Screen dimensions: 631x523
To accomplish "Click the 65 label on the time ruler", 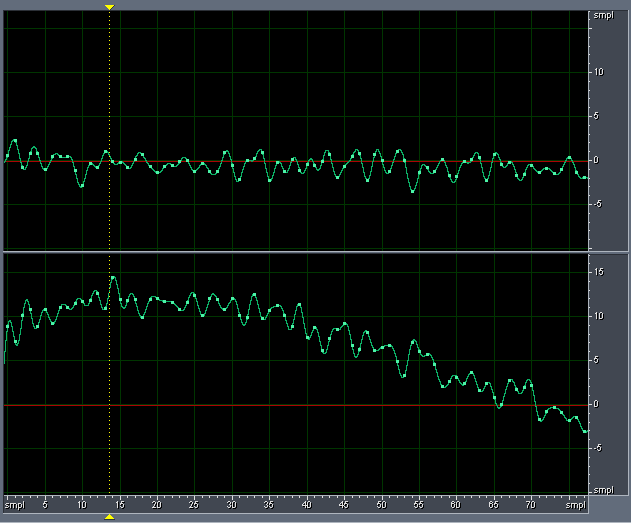I will click(493, 504).
